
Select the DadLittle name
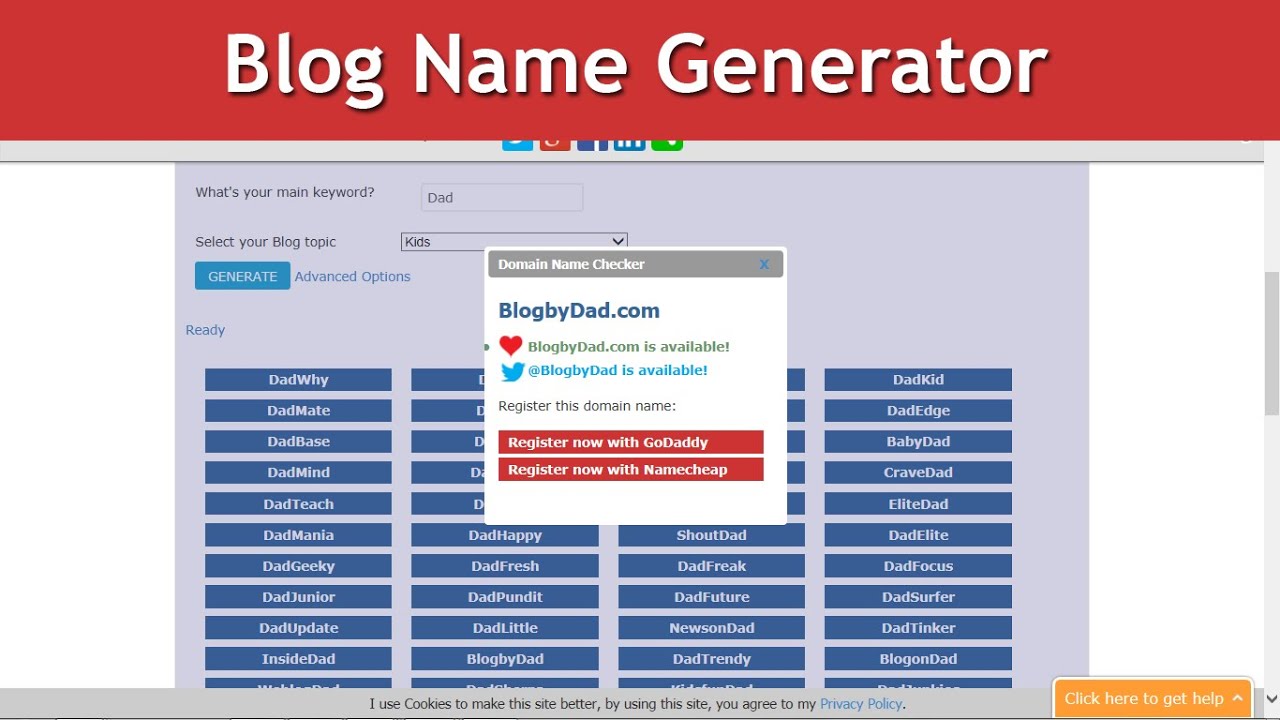(x=505, y=628)
